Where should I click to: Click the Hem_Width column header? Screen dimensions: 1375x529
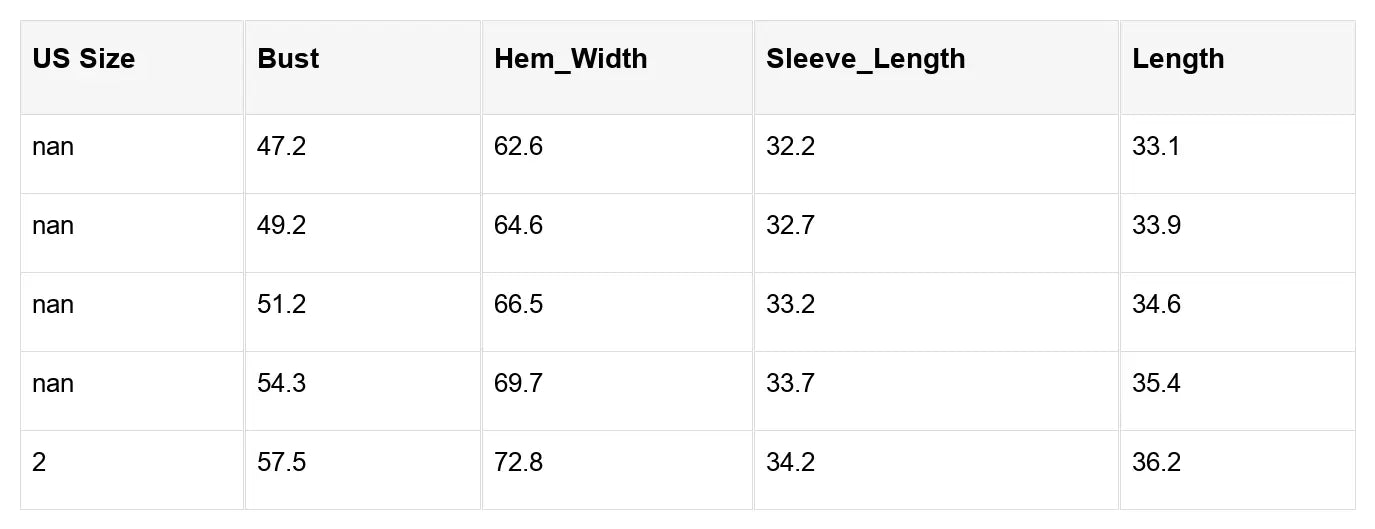click(x=570, y=59)
